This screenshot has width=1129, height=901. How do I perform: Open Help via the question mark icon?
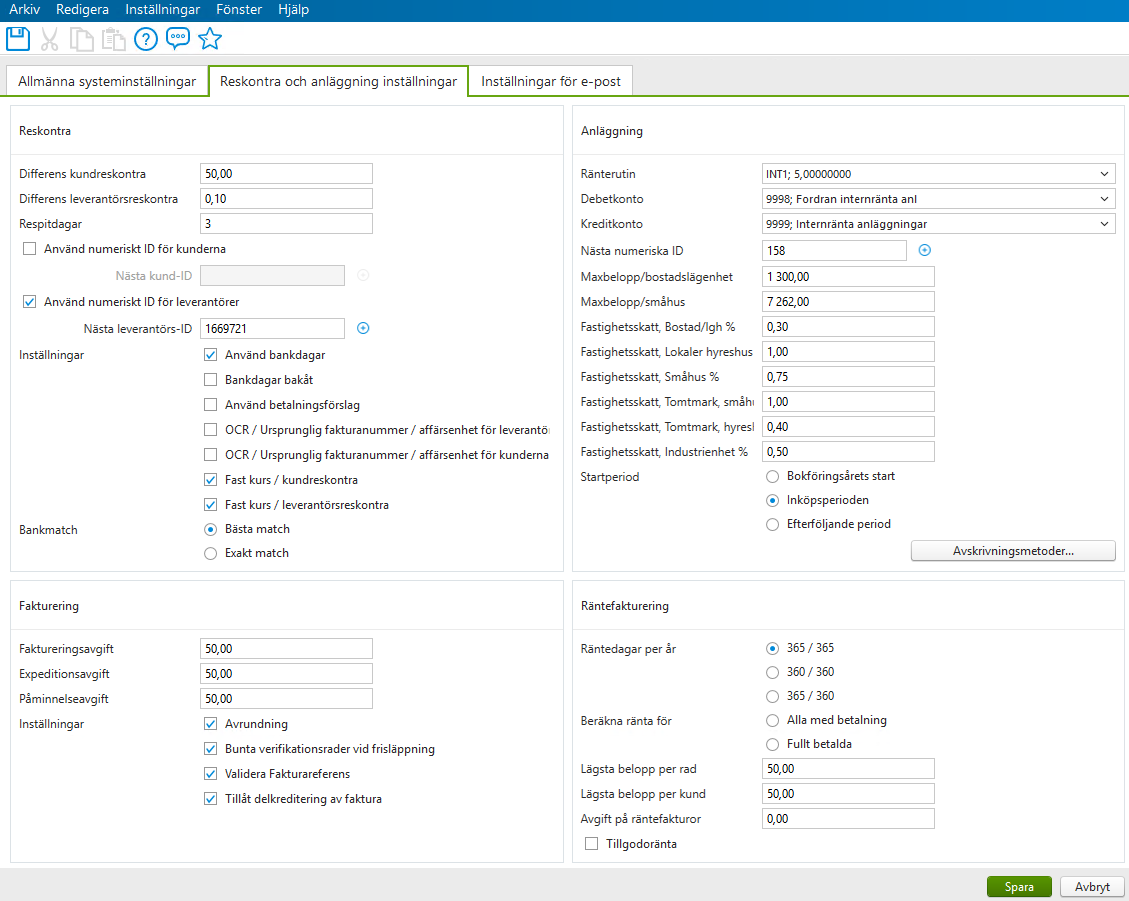pos(147,39)
